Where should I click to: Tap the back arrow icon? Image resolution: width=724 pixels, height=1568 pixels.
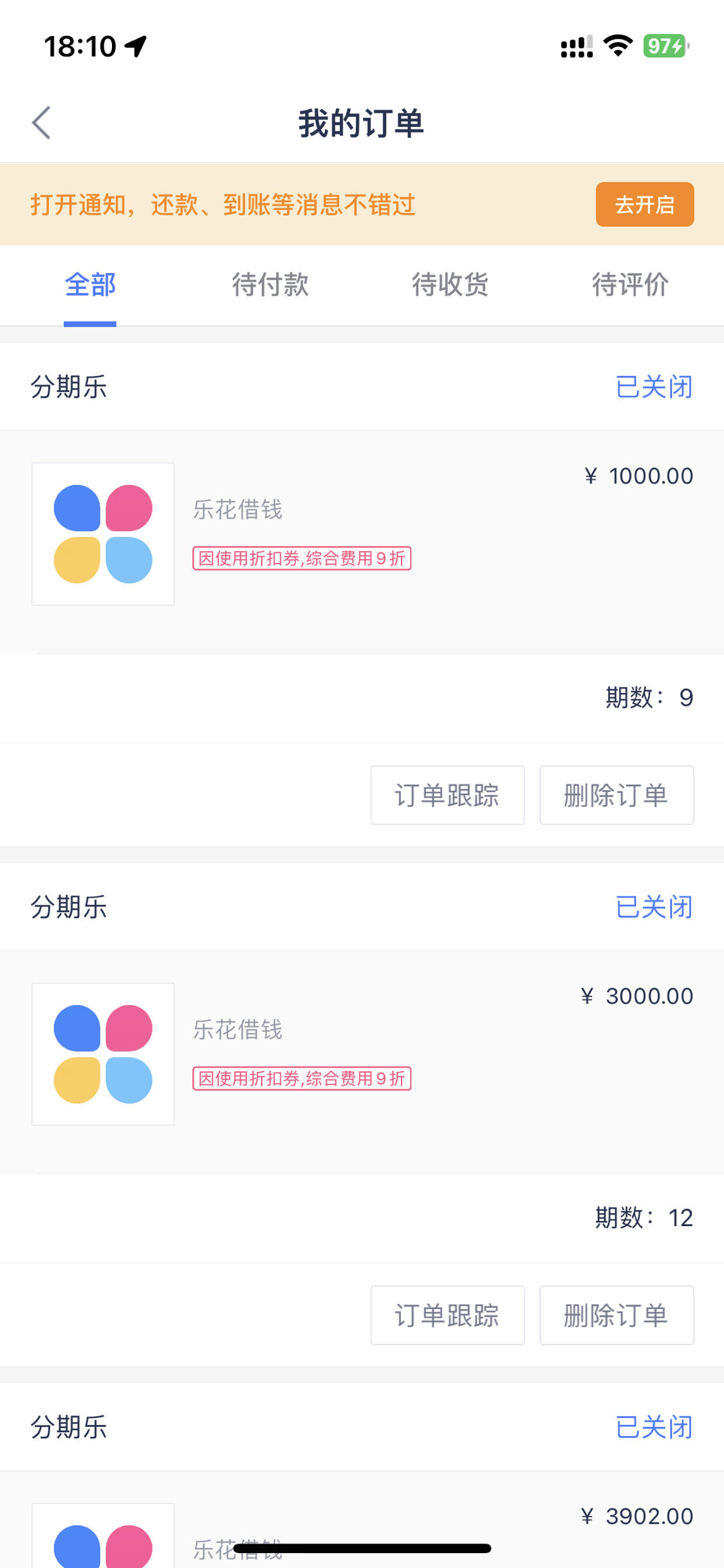pyautogui.click(x=41, y=122)
